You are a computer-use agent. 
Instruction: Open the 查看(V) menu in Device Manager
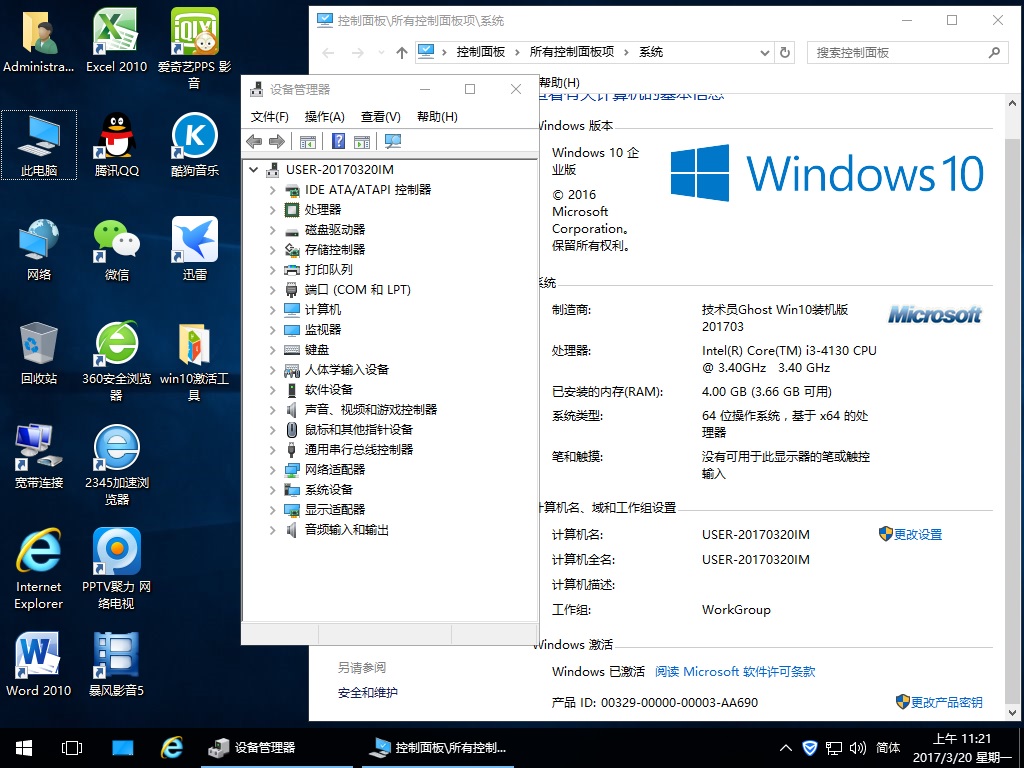(381, 117)
